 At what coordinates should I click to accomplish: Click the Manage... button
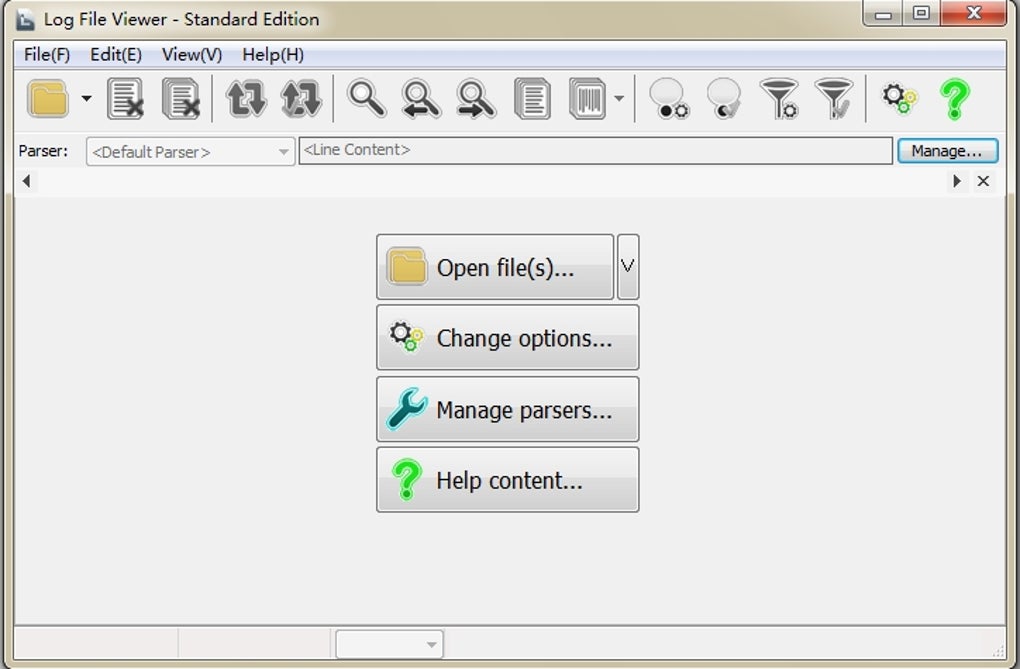[x=947, y=151]
